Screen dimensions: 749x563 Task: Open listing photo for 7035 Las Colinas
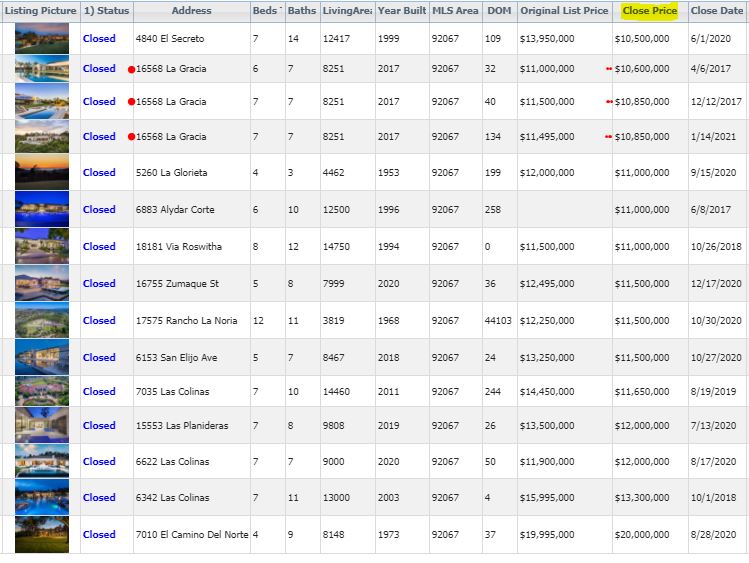tap(42, 391)
